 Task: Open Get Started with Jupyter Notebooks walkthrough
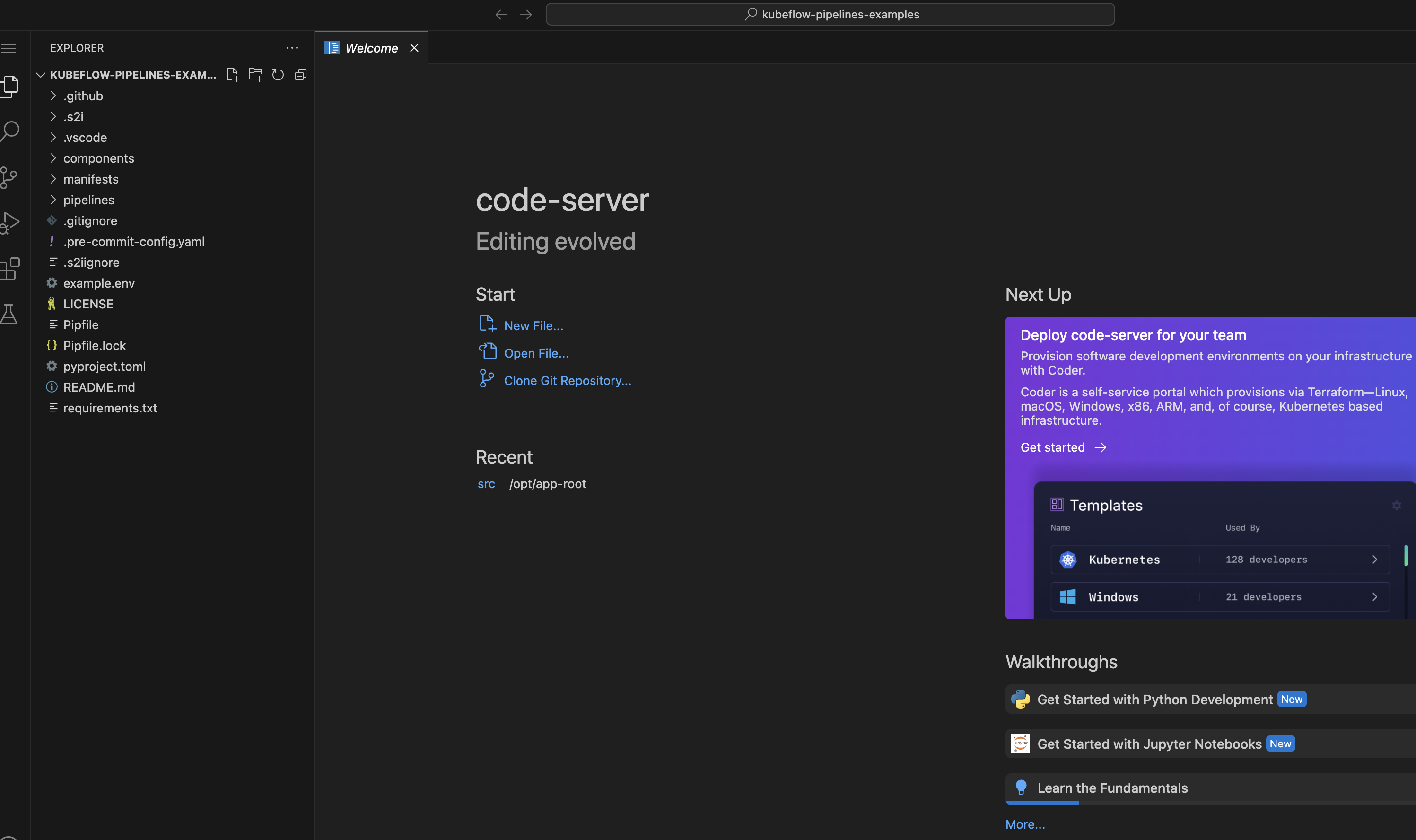tap(1211, 744)
